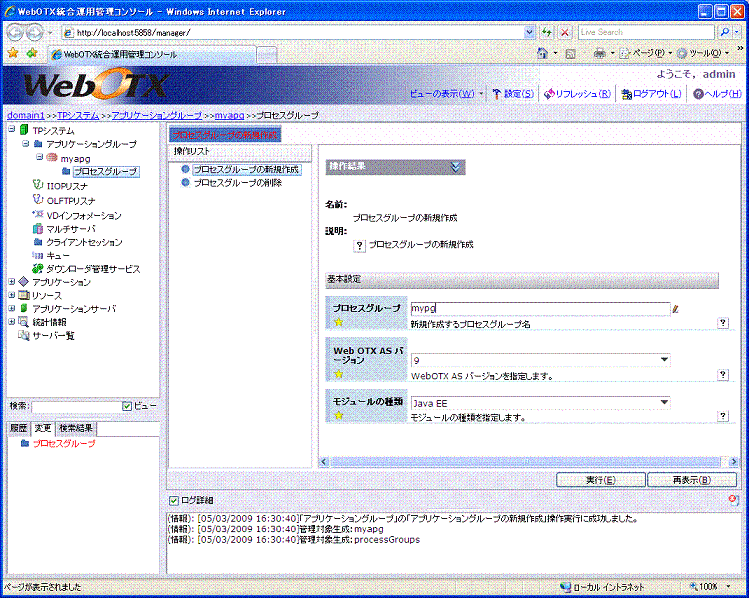Click the edit pencil icon beside mypg field

click(x=676, y=310)
